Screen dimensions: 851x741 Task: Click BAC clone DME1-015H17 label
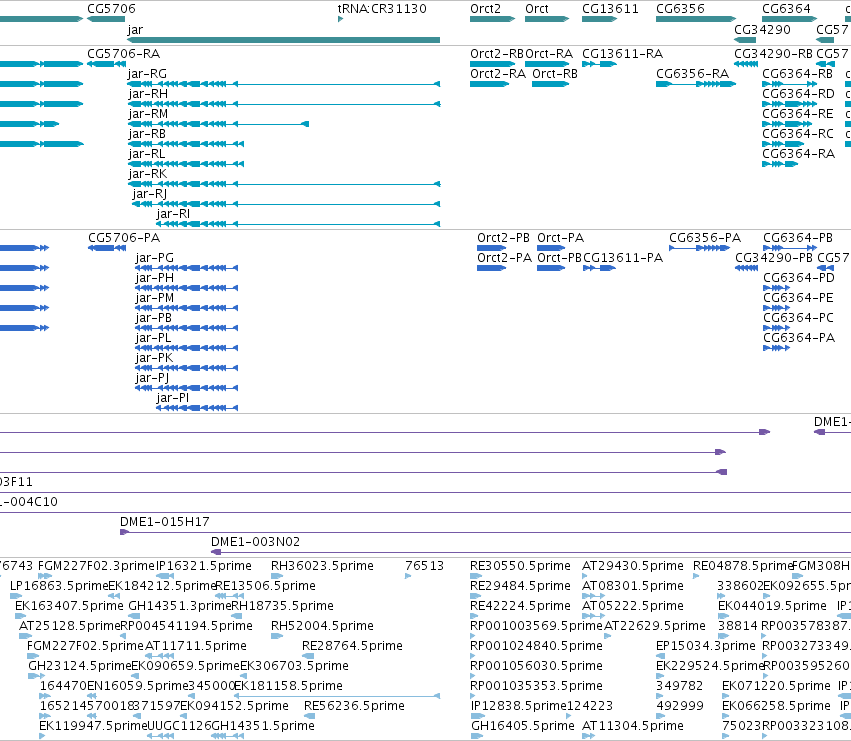(164, 522)
